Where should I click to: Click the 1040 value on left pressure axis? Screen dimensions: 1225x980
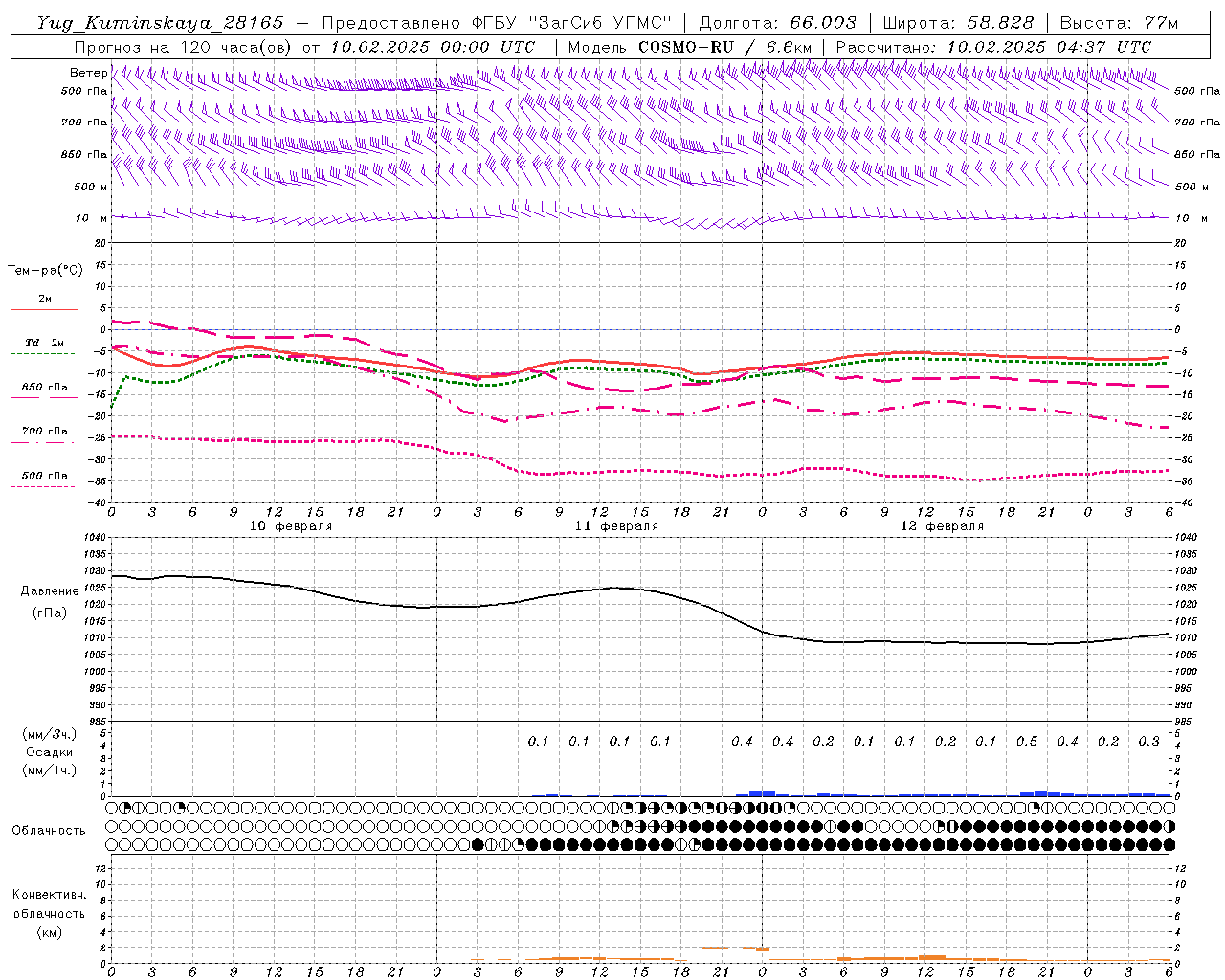click(95, 538)
